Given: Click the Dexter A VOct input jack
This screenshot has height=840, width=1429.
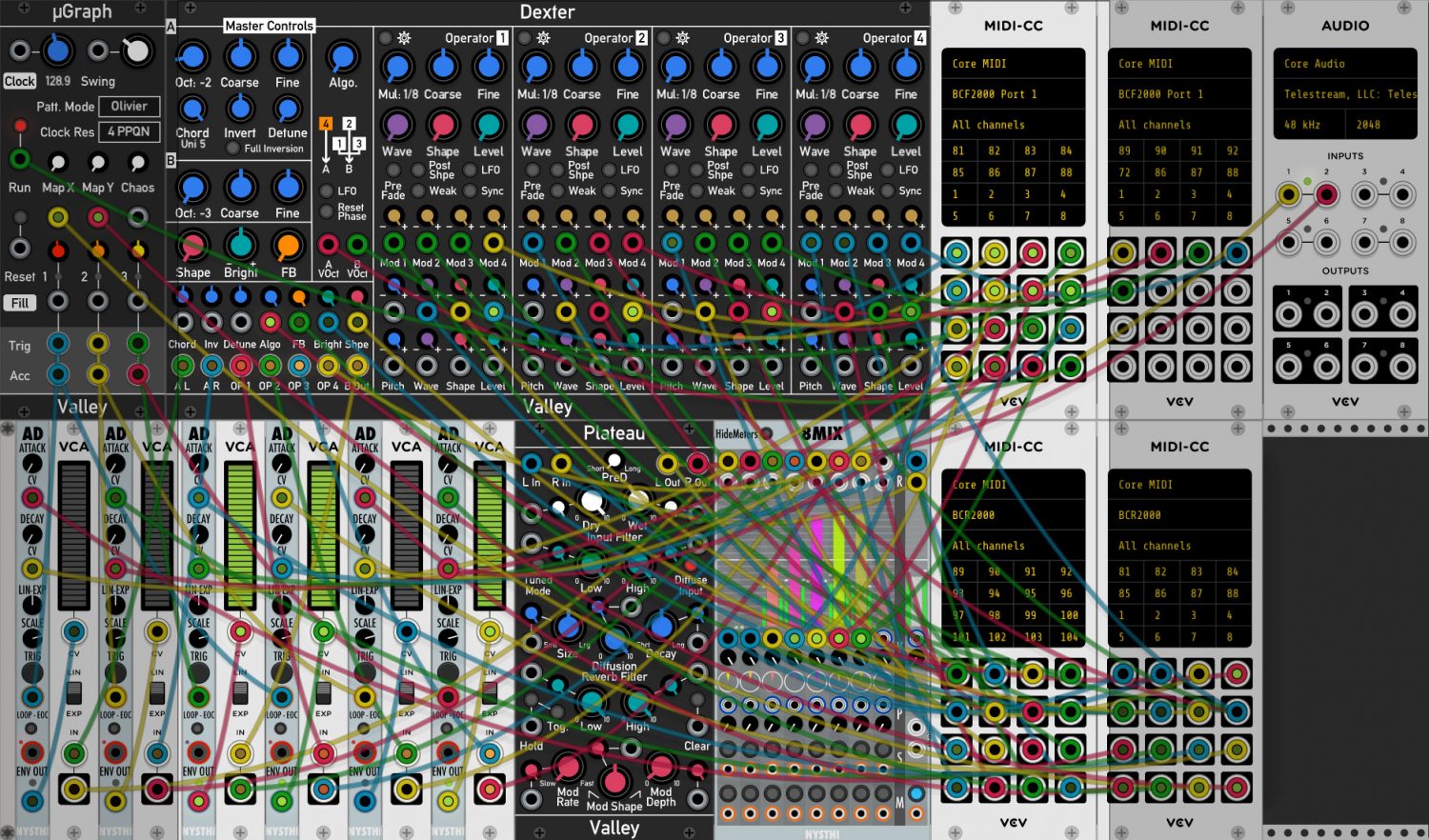Looking at the screenshot, I should (x=329, y=246).
